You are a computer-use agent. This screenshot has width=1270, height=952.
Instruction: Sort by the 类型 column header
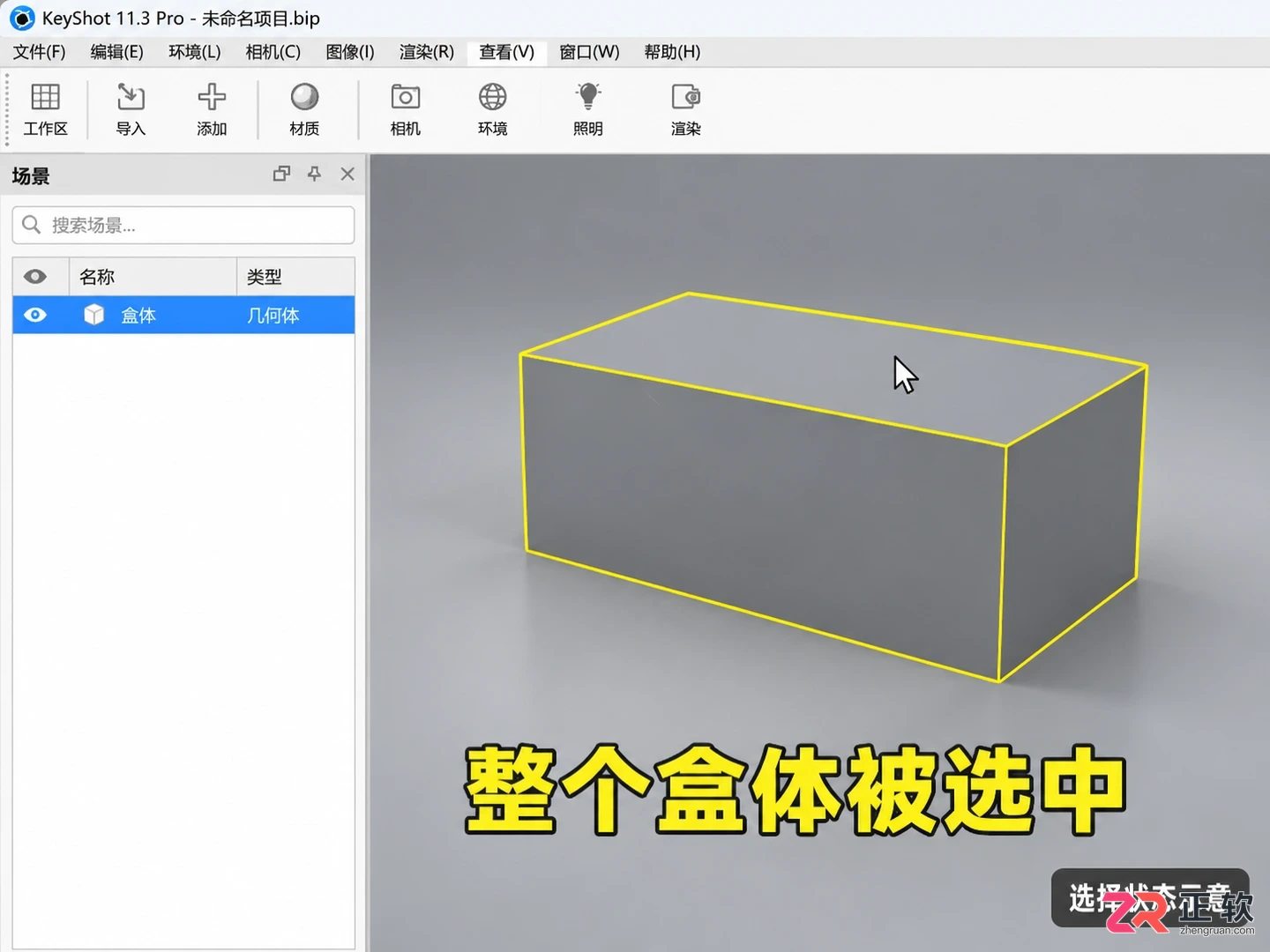pyautogui.click(x=296, y=276)
